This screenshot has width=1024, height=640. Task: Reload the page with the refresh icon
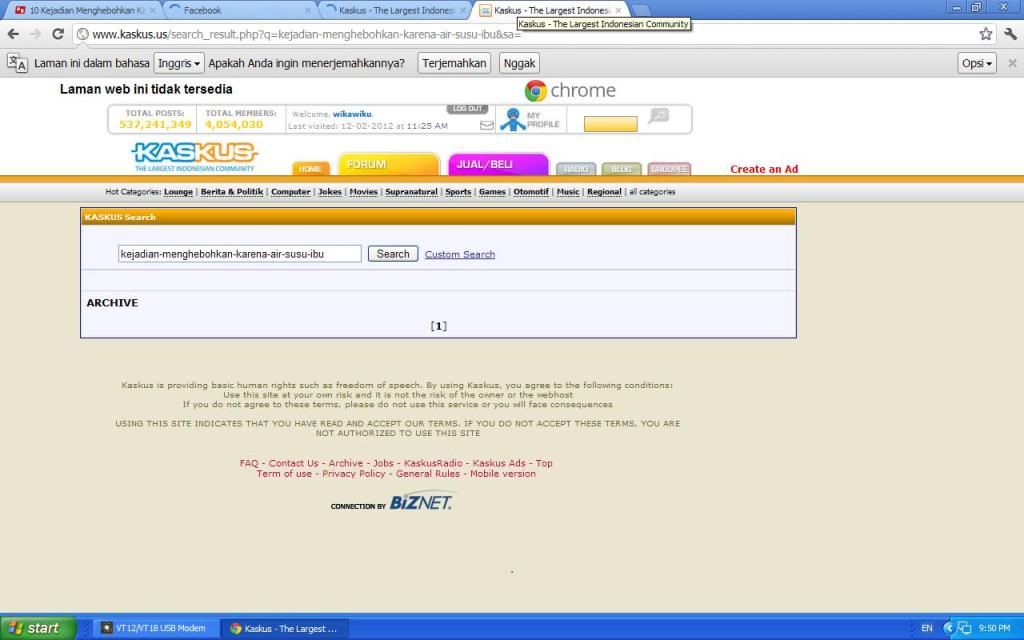(58, 34)
